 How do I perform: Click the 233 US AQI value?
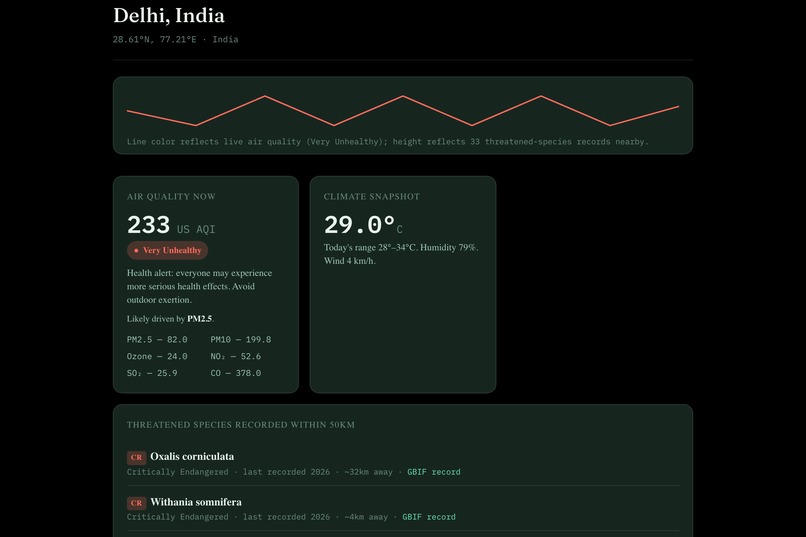[x=171, y=225]
